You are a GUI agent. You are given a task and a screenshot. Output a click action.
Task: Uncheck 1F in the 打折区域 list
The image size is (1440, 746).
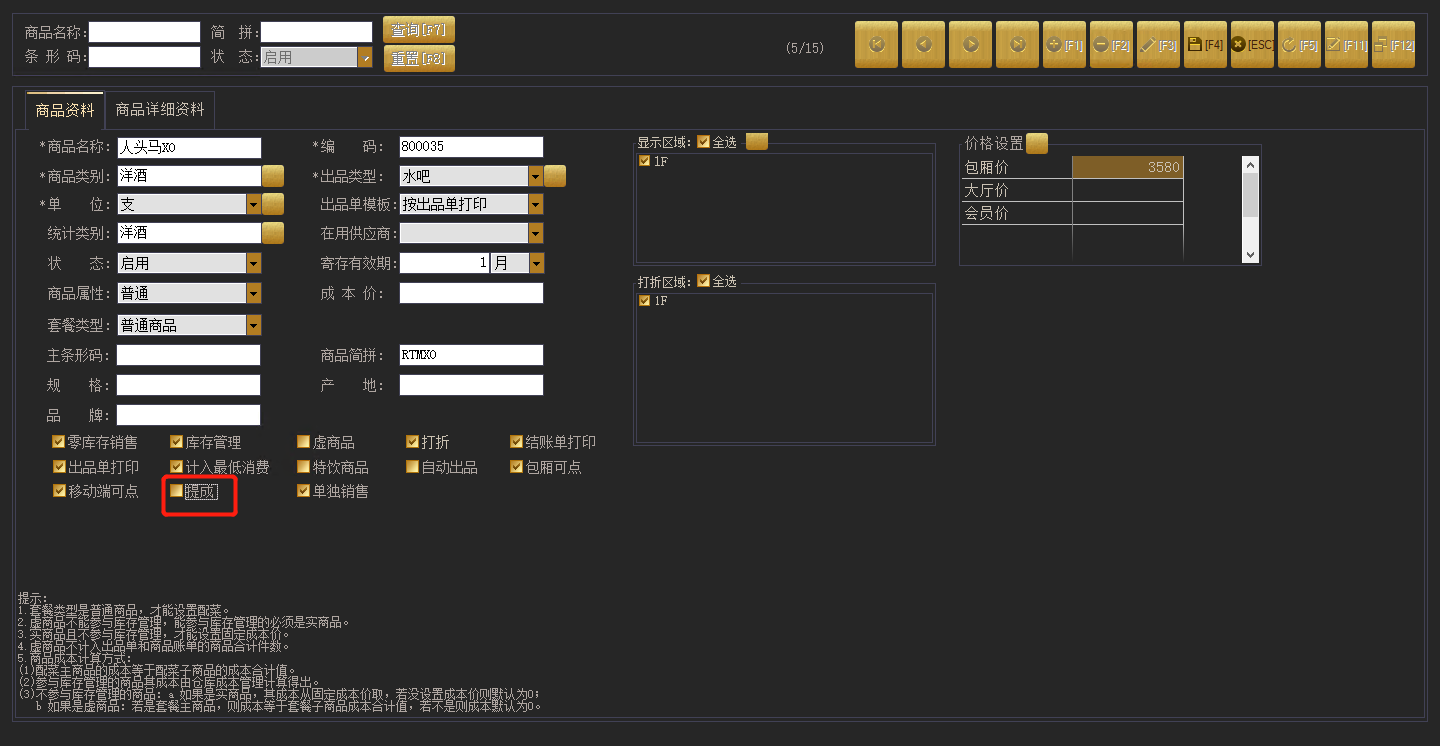645,300
